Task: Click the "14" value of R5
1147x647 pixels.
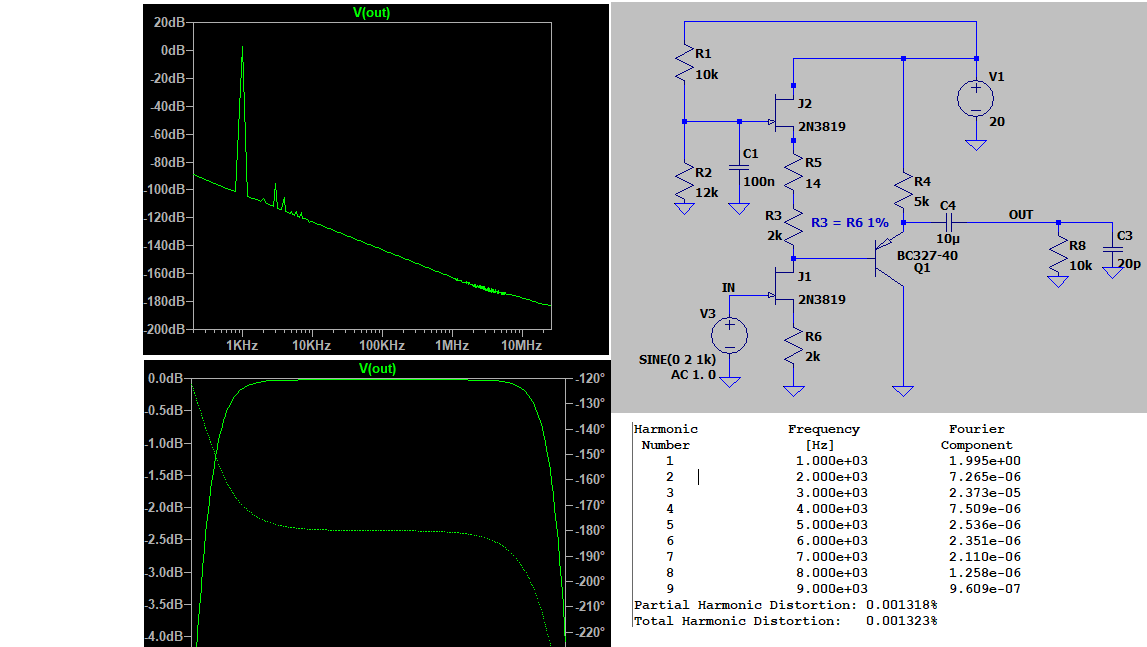Action: coord(813,184)
